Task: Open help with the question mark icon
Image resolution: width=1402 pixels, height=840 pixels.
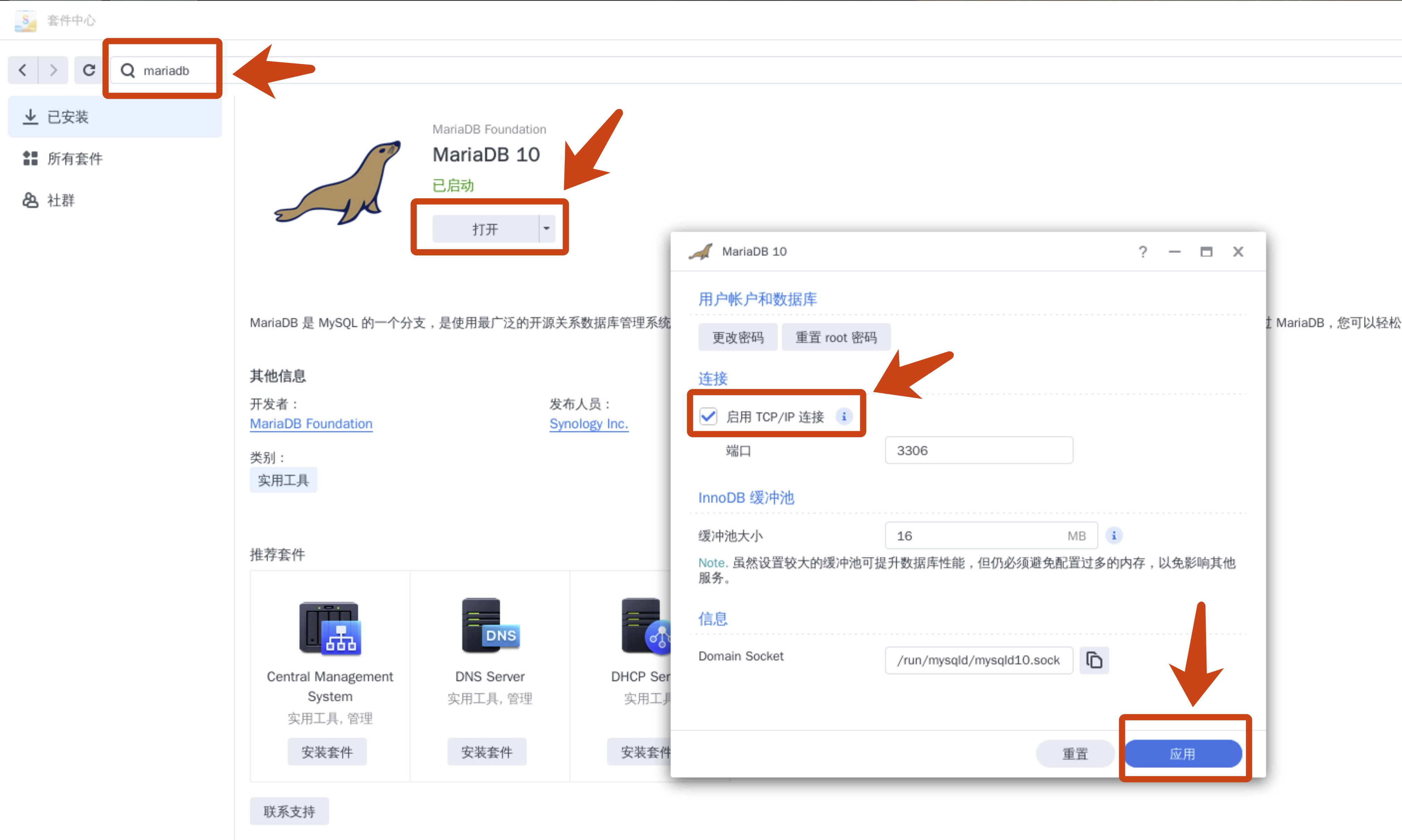Action: [x=1143, y=251]
